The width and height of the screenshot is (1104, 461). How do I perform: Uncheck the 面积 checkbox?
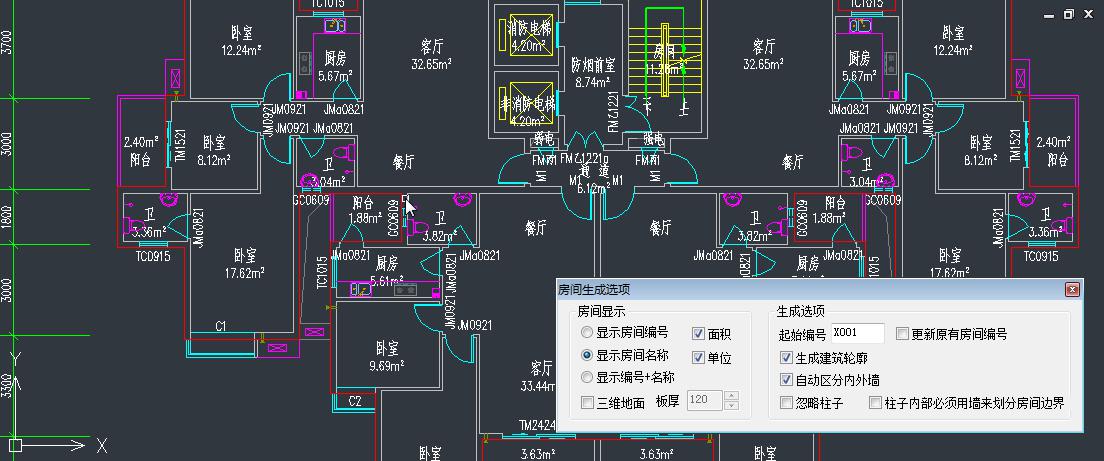(x=699, y=334)
